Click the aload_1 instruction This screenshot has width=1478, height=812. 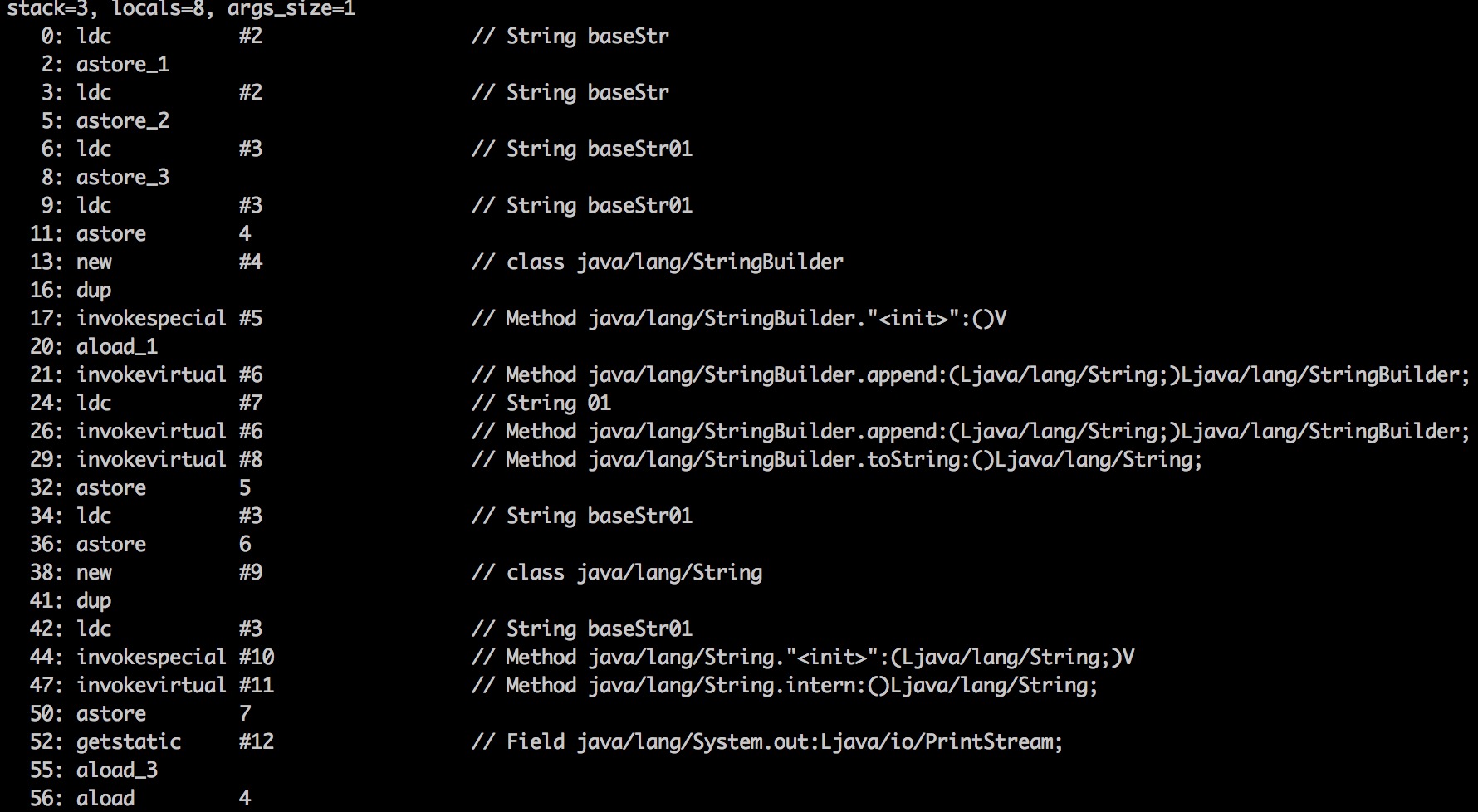click(117, 347)
